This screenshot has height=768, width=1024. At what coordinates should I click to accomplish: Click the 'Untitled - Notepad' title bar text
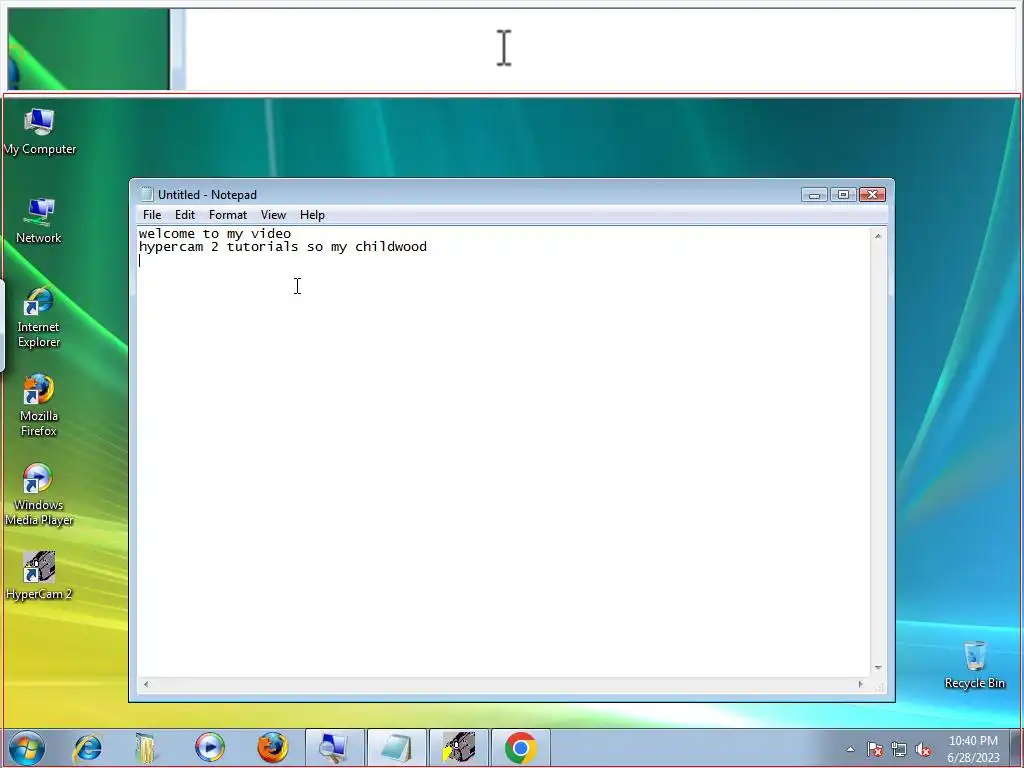coord(207,195)
